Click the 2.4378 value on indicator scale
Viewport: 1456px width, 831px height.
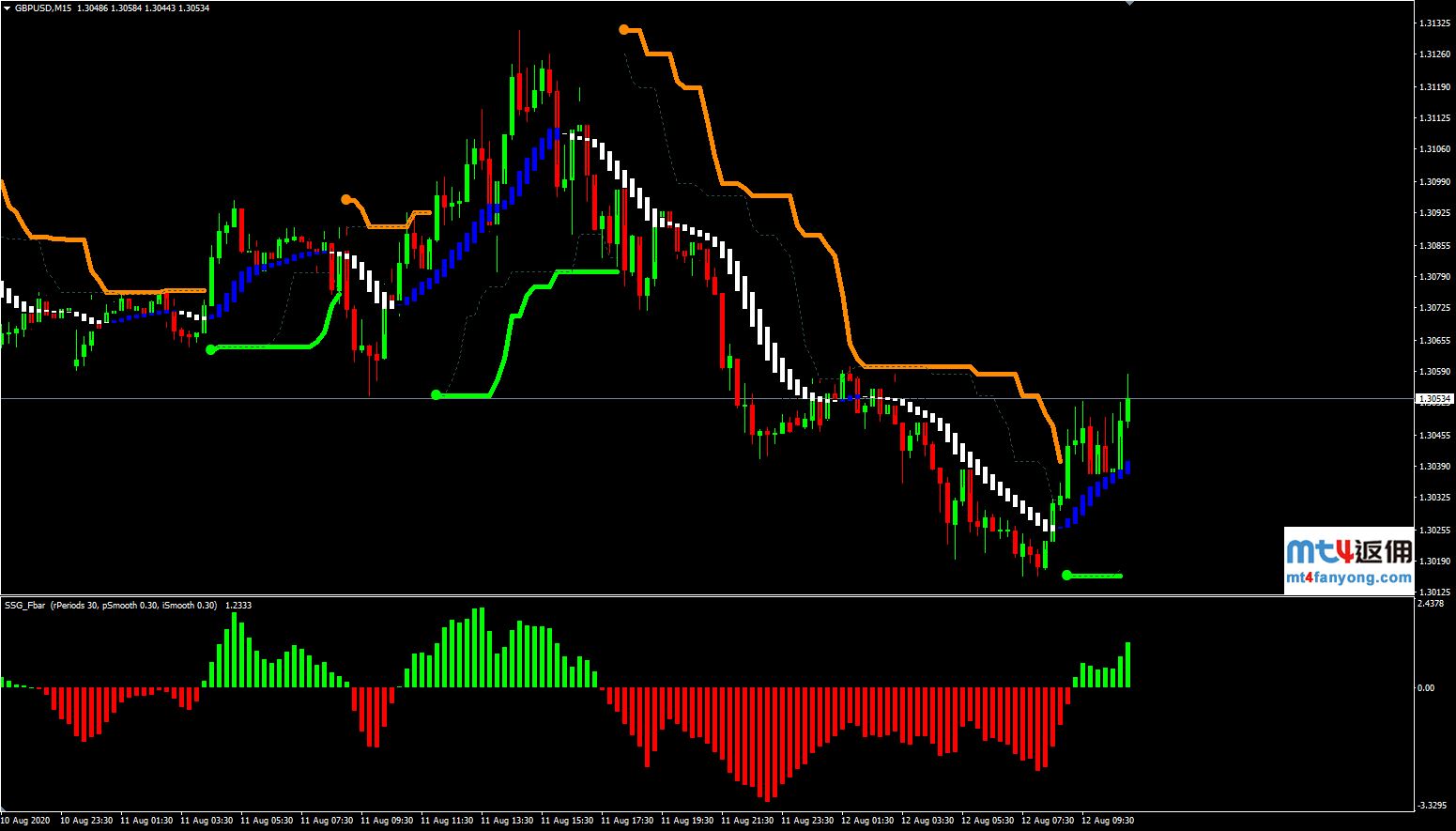tap(1430, 604)
